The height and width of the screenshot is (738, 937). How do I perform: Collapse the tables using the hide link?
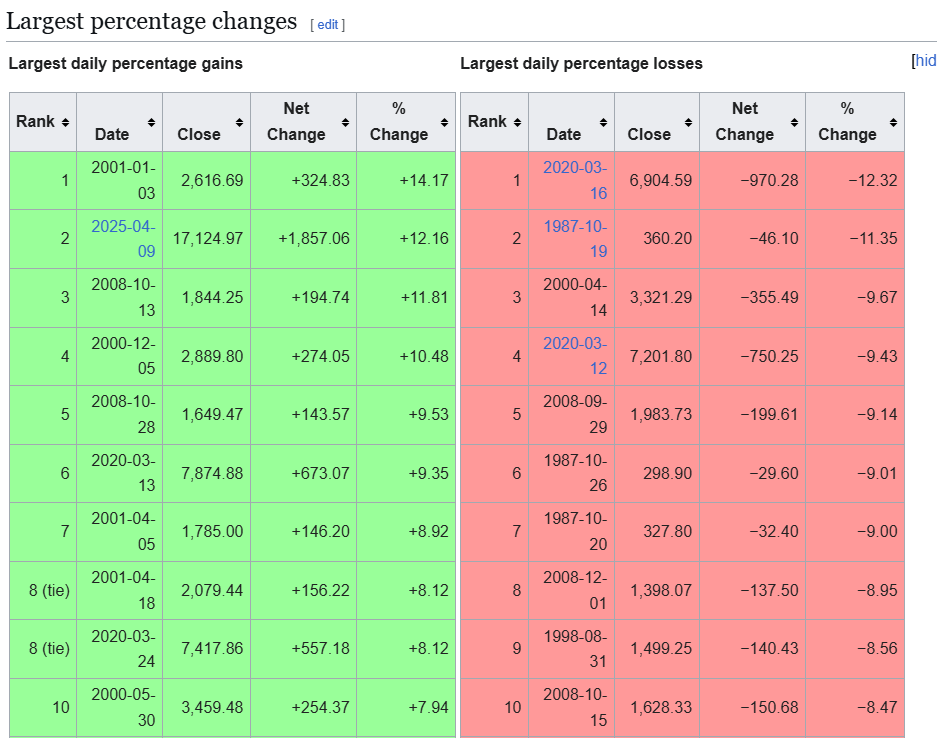point(926,61)
